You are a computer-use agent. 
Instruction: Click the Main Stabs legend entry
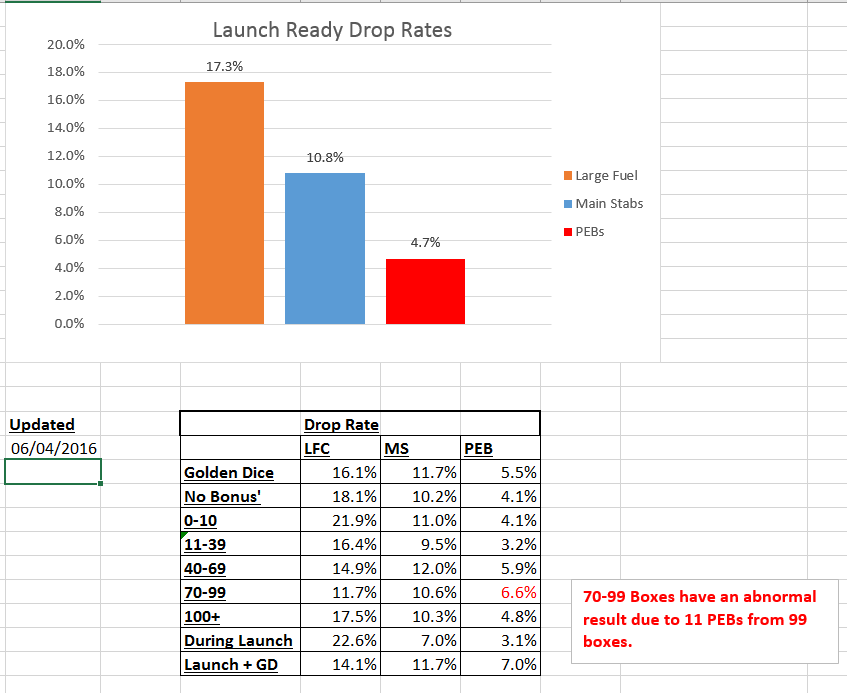pyautogui.click(x=609, y=204)
